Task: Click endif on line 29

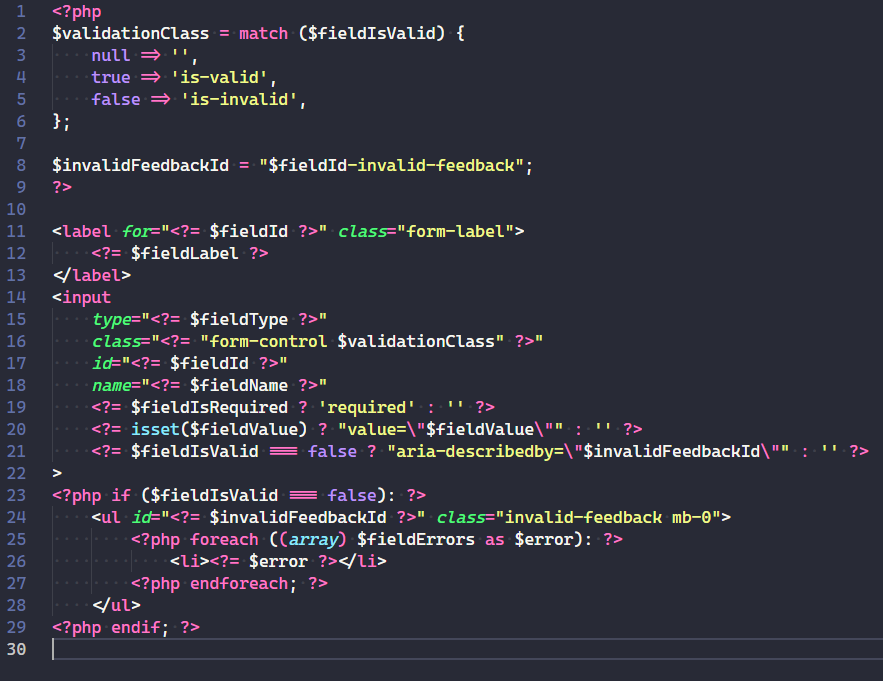Action: pos(136,626)
